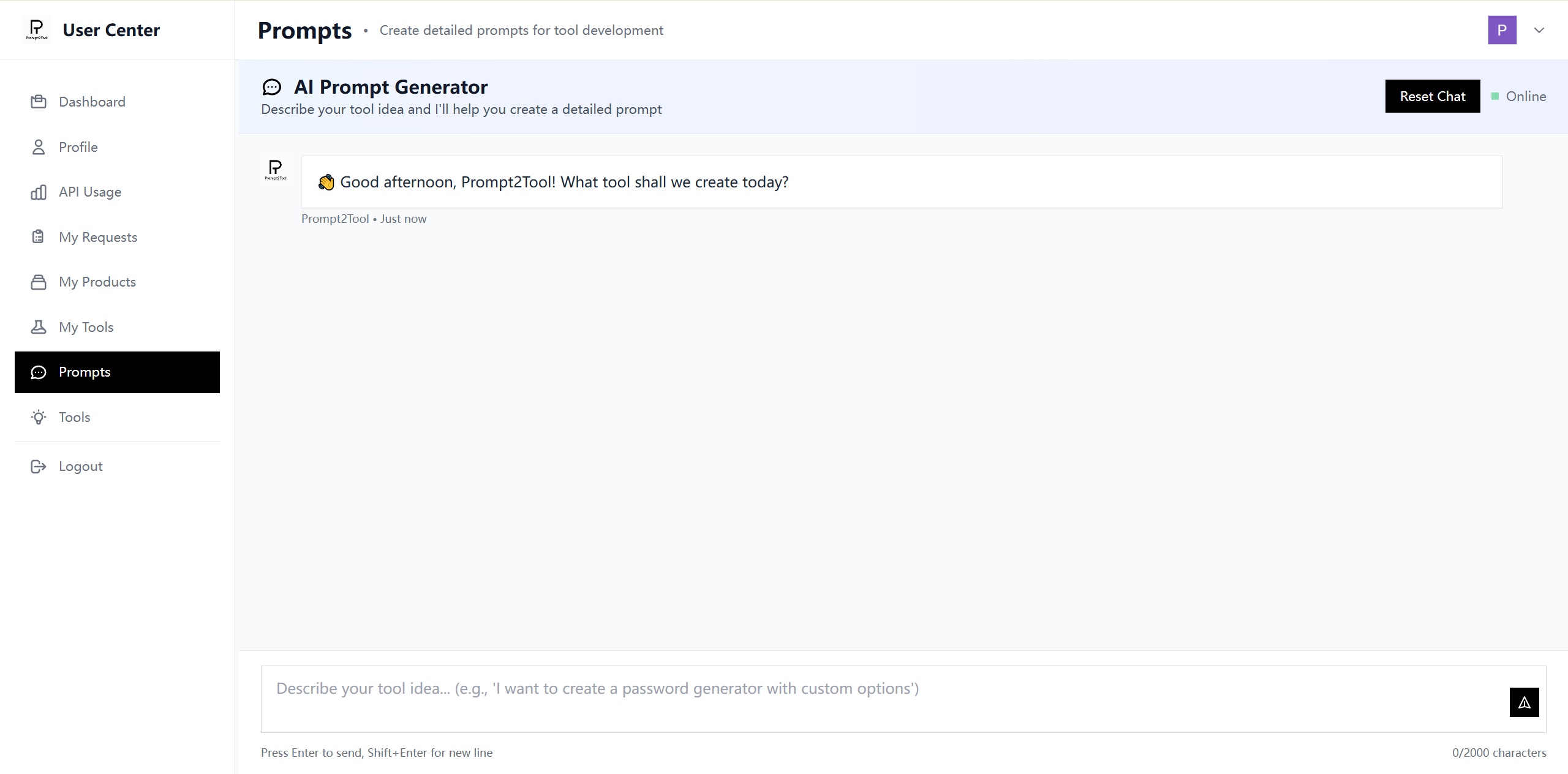The height and width of the screenshot is (774, 1568).
Task: Select the Dashboard briefcase icon
Action: (x=38, y=102)
